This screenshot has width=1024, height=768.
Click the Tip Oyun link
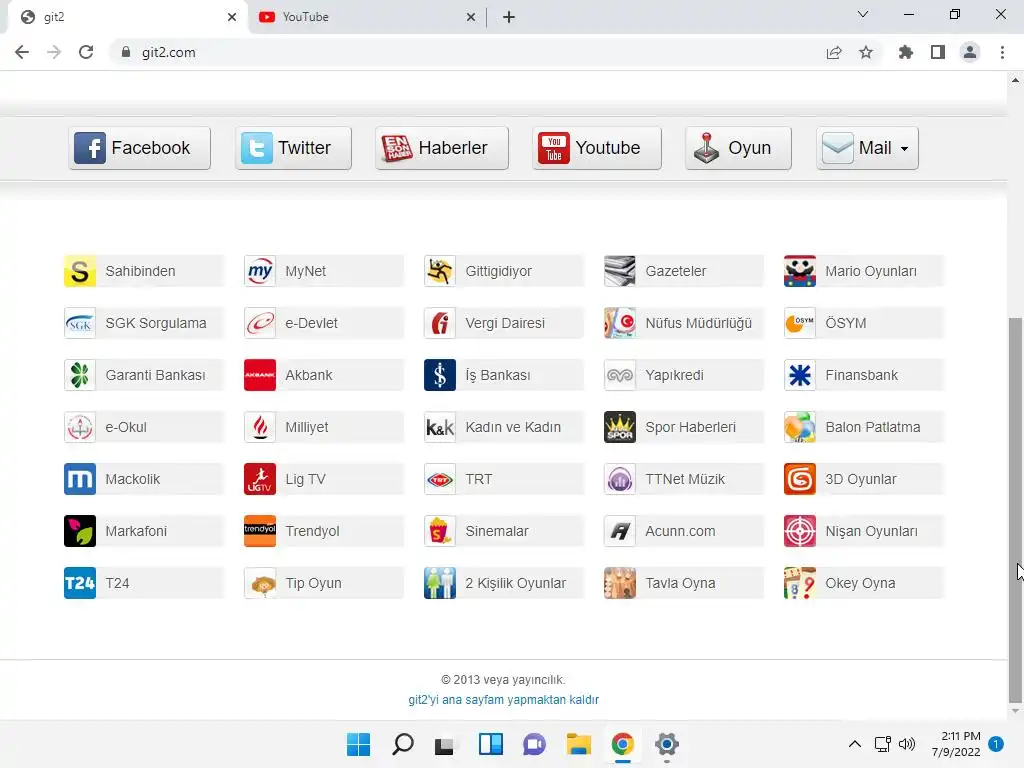pyautogui.click(x=323, y=583)
